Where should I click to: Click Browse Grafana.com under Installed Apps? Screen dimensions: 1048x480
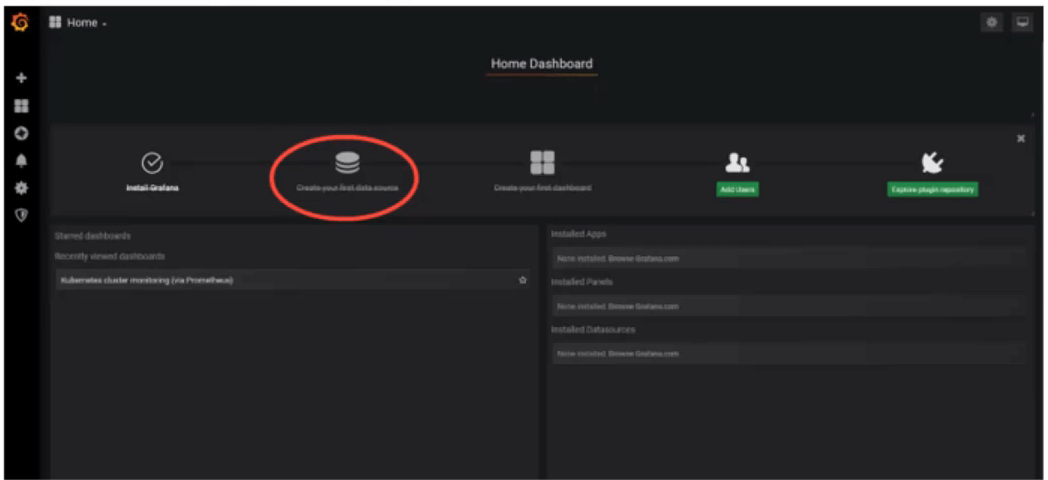[644, 258]
